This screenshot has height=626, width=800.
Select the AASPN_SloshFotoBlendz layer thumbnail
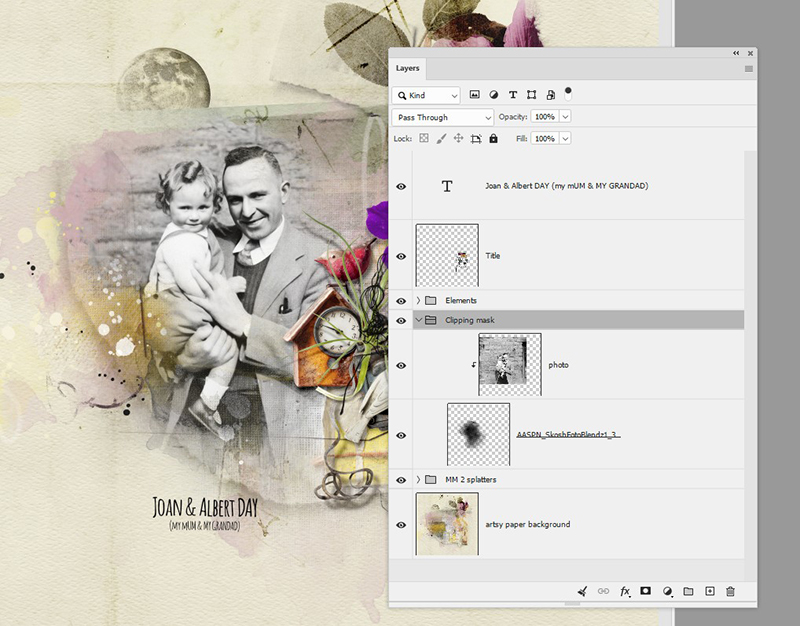479,434
